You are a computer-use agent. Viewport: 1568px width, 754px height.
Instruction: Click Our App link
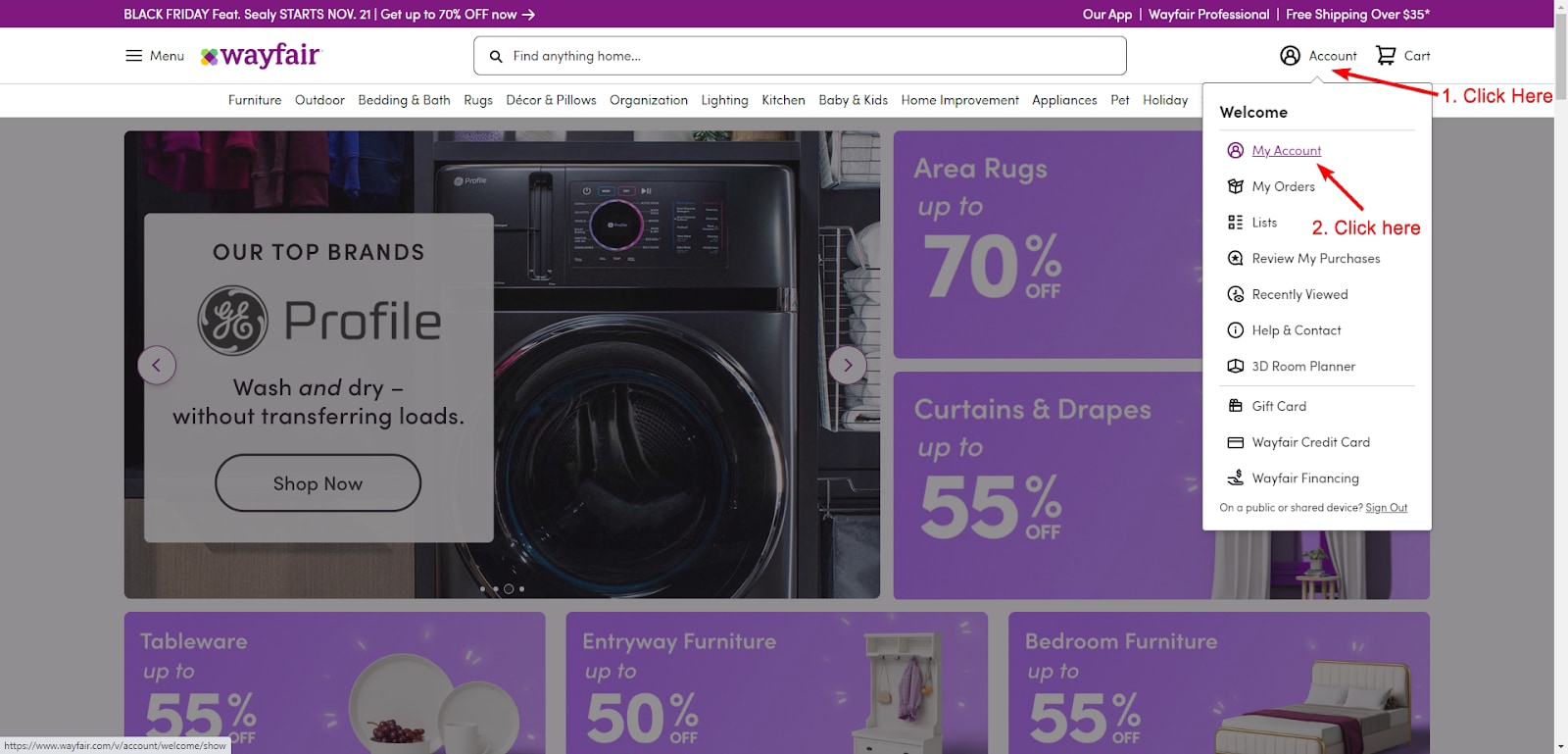coord(1107,15)
